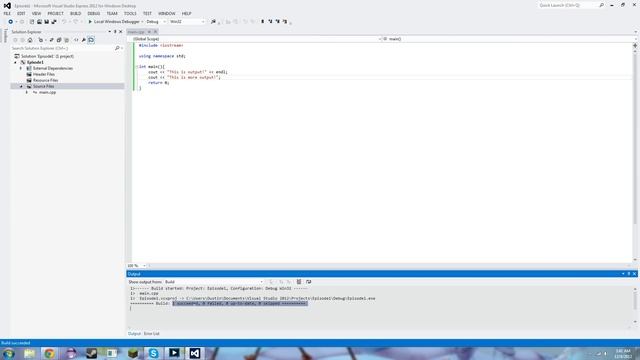Click the editor vertical scrollbar
Screen dimensions: 640x360
(x=635, y=139)
